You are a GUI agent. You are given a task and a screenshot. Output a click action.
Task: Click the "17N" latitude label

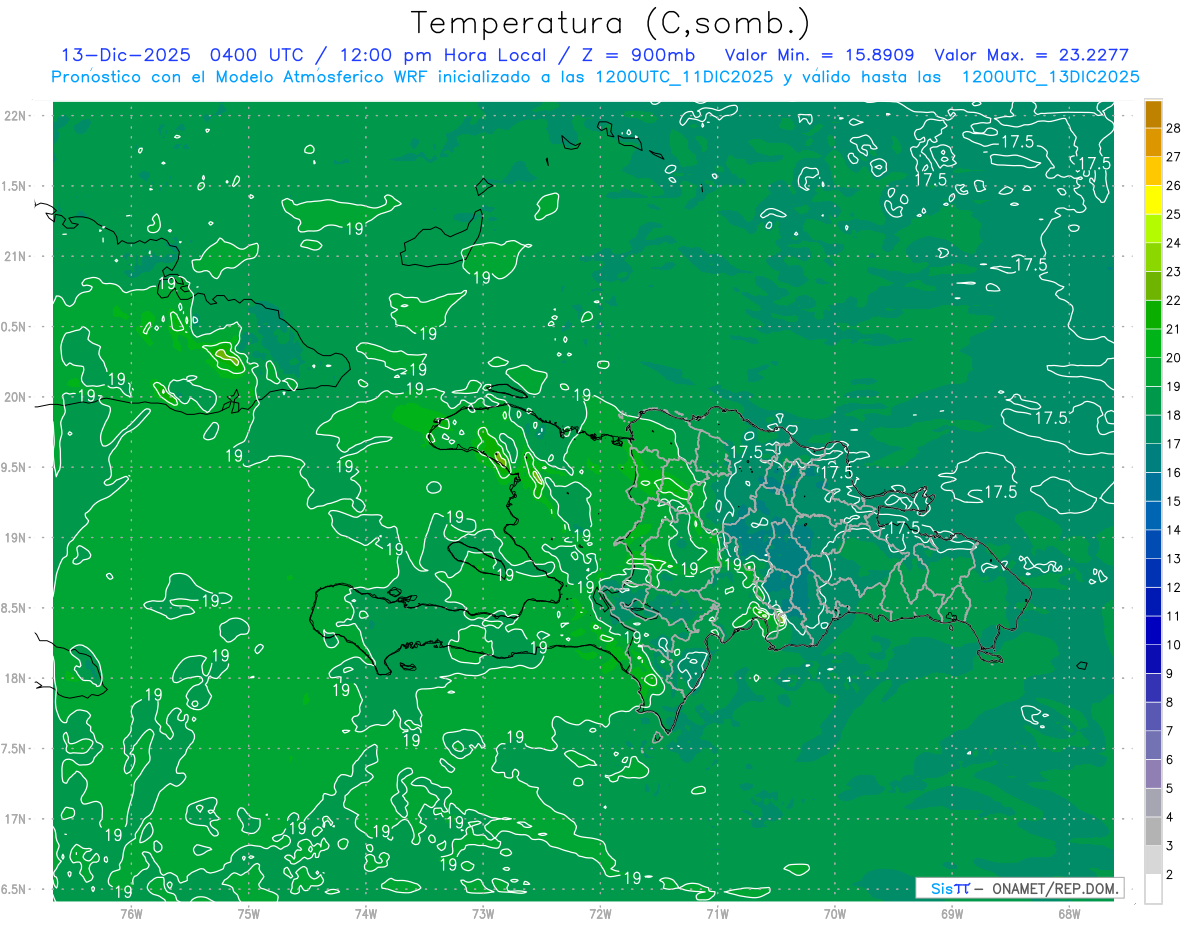click(x=14, y=819)
